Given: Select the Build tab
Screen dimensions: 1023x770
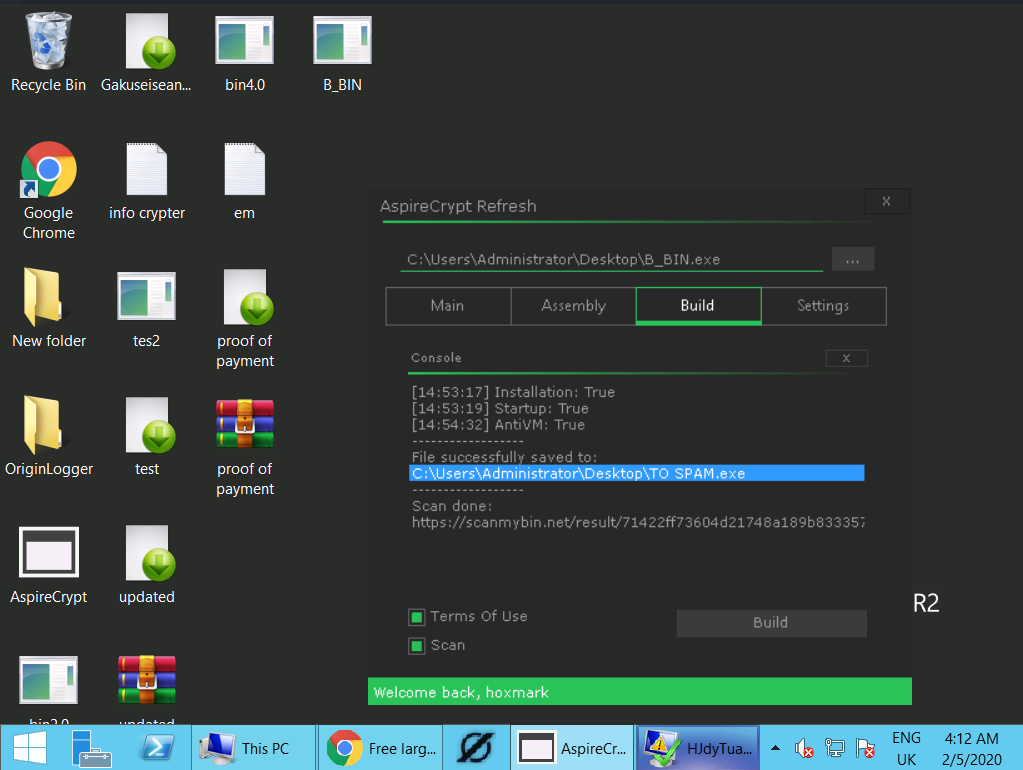Looking at the screenshot, I should point(698,306).
